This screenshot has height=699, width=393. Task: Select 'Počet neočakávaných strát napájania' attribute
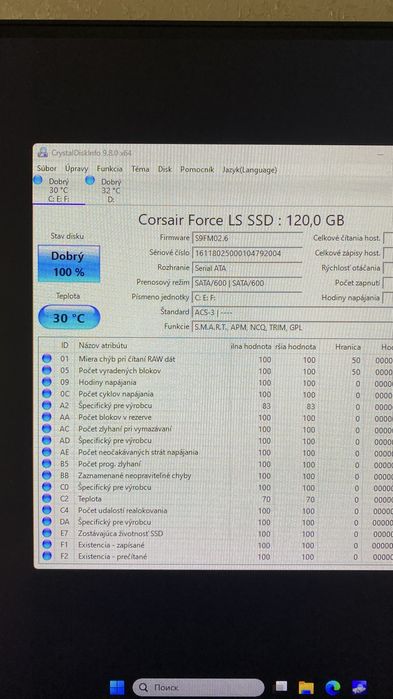138,452
